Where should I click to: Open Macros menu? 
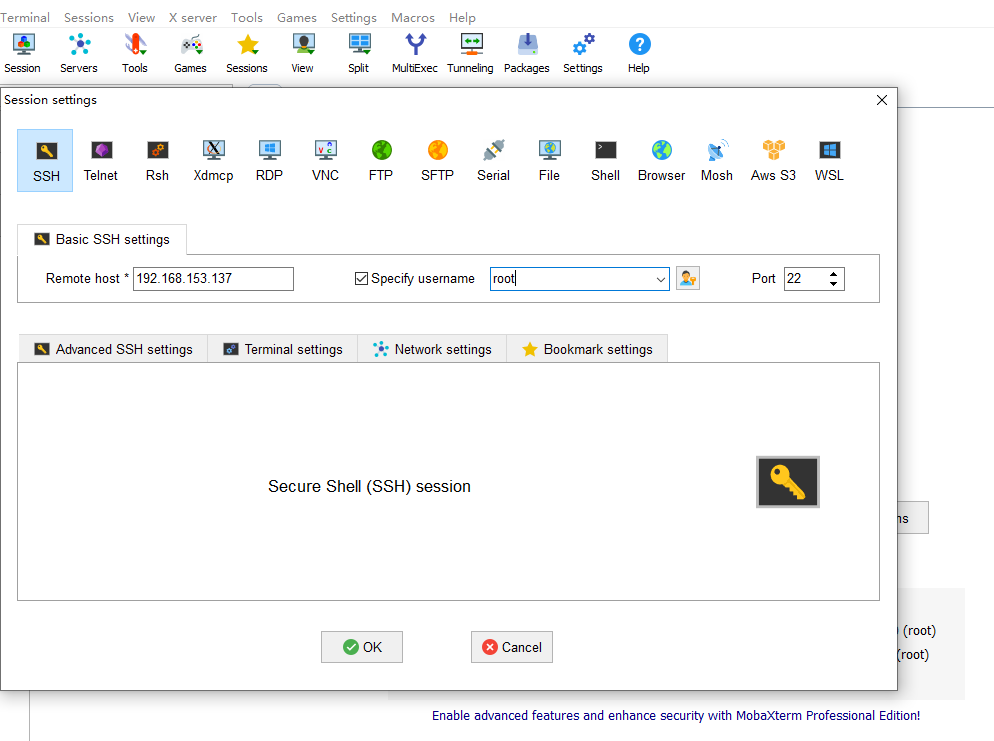pyautogui.click(x=413, y=18)
